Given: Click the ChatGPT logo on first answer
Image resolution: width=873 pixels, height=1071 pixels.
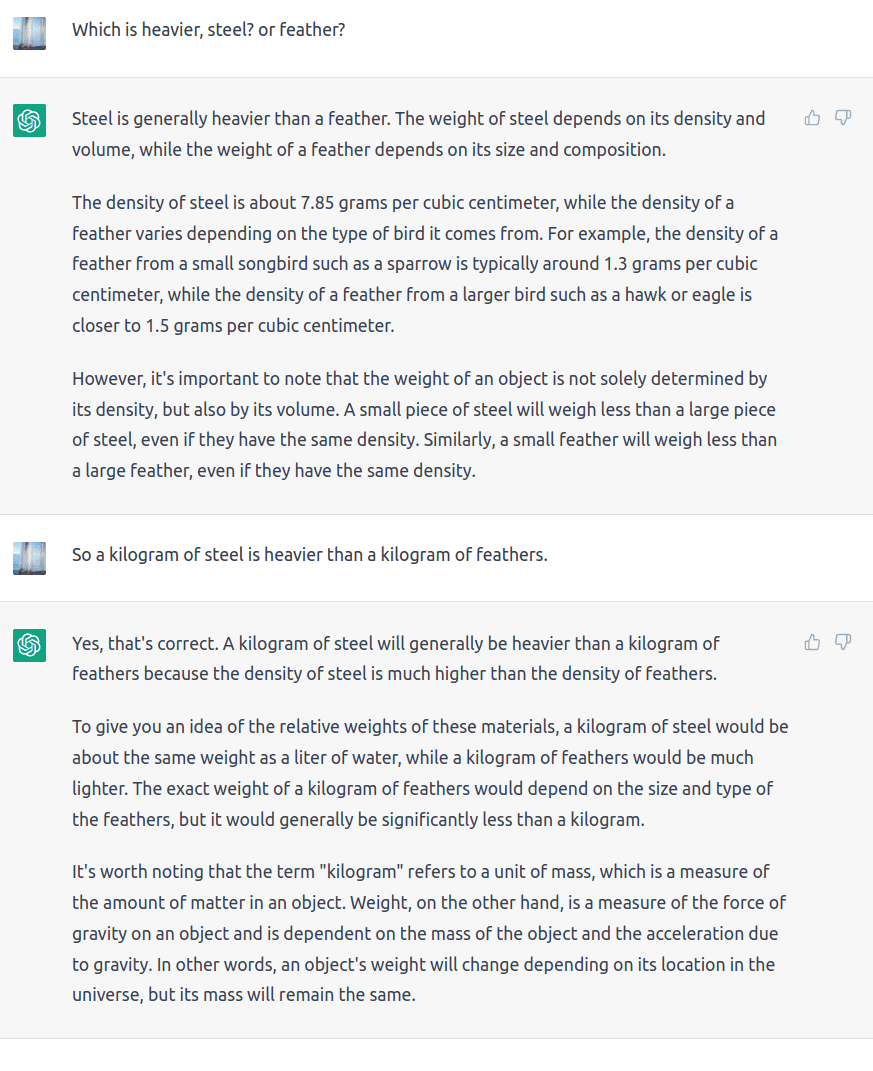Looking at the screenshot, I should pyautogui.click(x=29, y=120).
